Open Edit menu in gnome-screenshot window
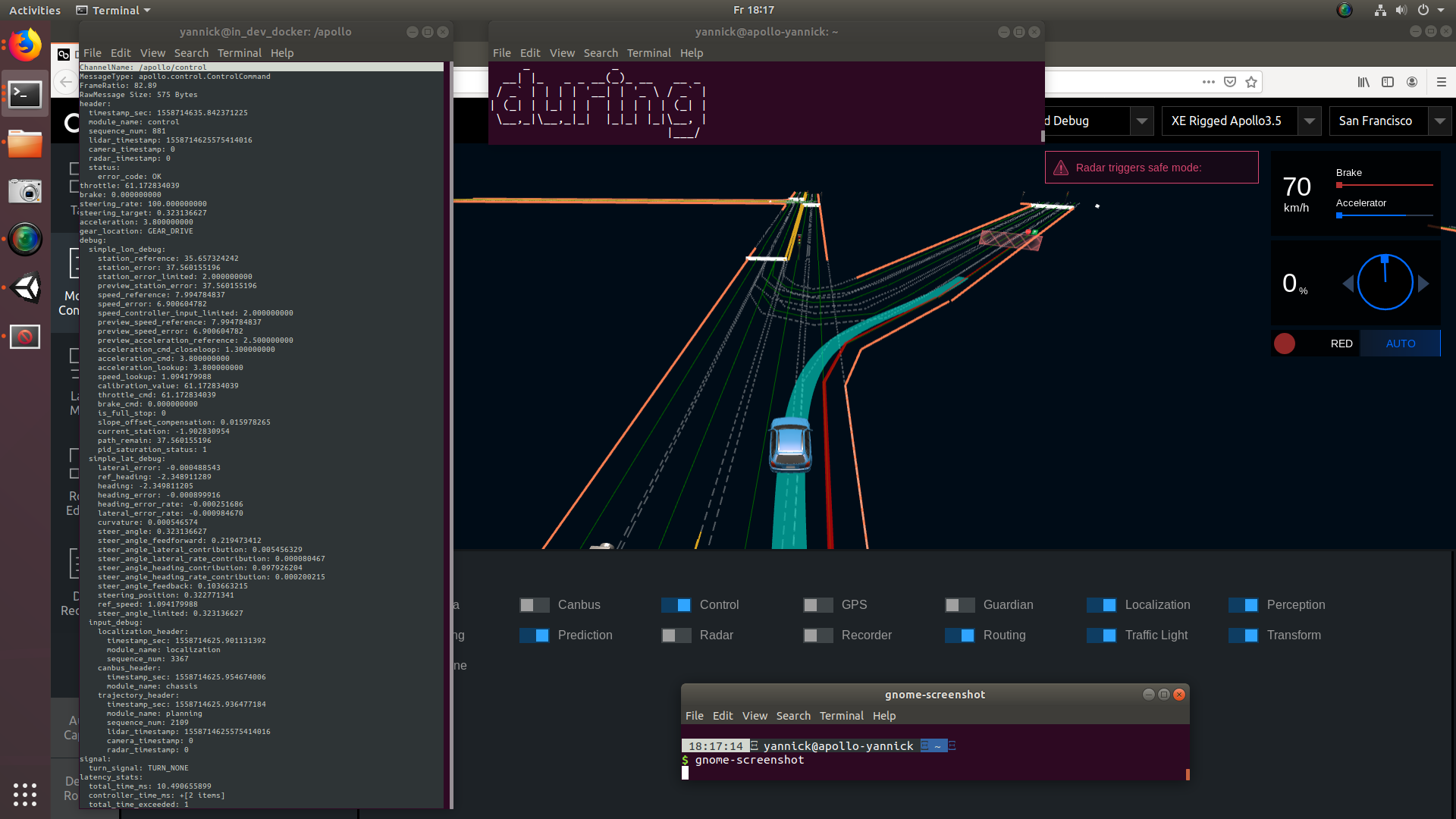The image size is (1456, 819). pos(723,716)
